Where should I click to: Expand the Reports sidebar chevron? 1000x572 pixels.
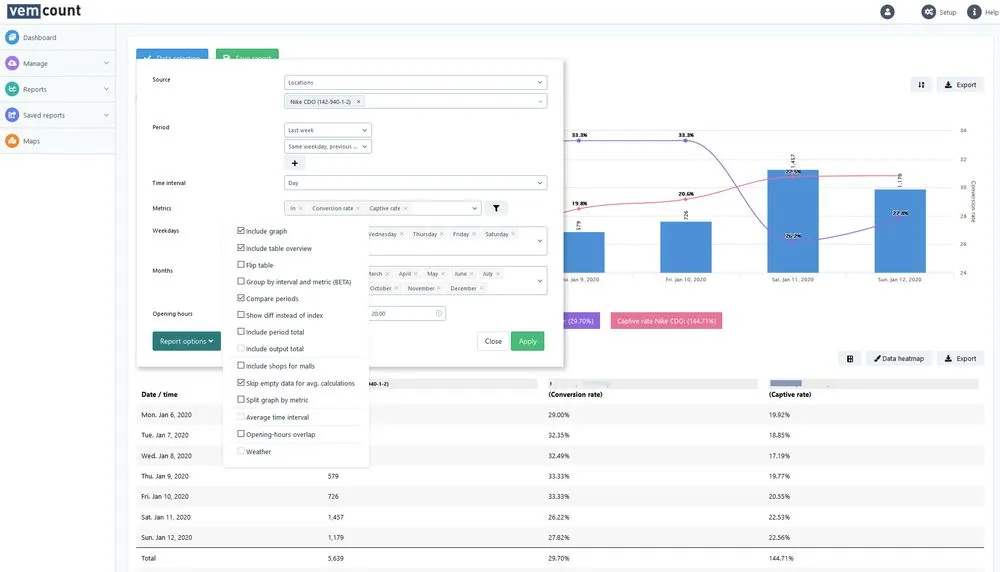pyautogui.click(x=106, y=89)
